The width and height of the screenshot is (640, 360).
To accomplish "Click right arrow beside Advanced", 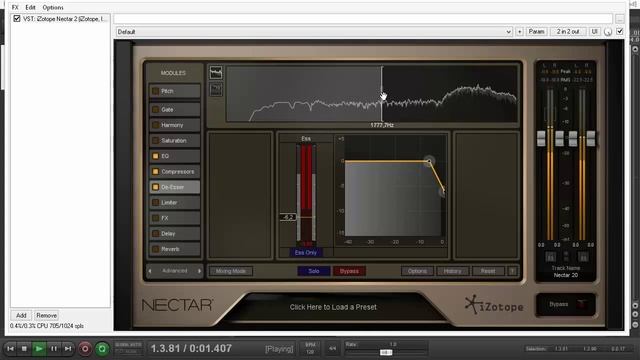I will (199, 271).
